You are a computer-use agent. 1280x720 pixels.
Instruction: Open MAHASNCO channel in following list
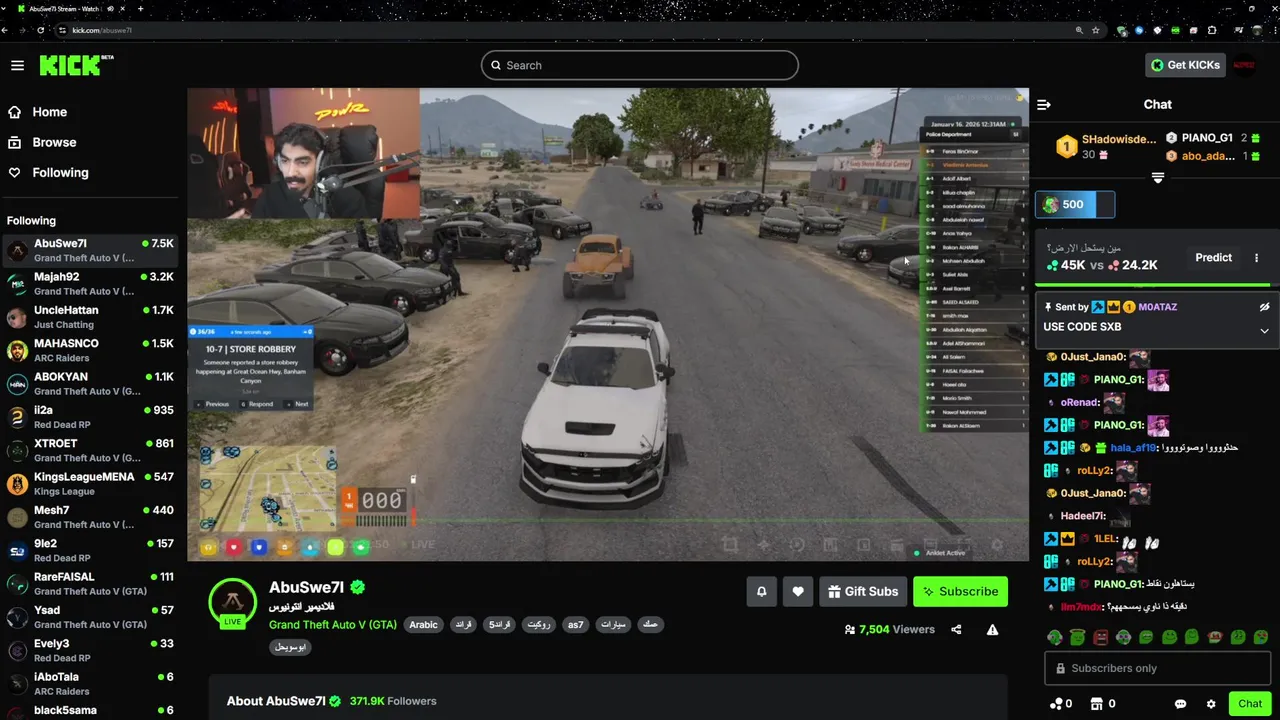(x=90, y=350)
